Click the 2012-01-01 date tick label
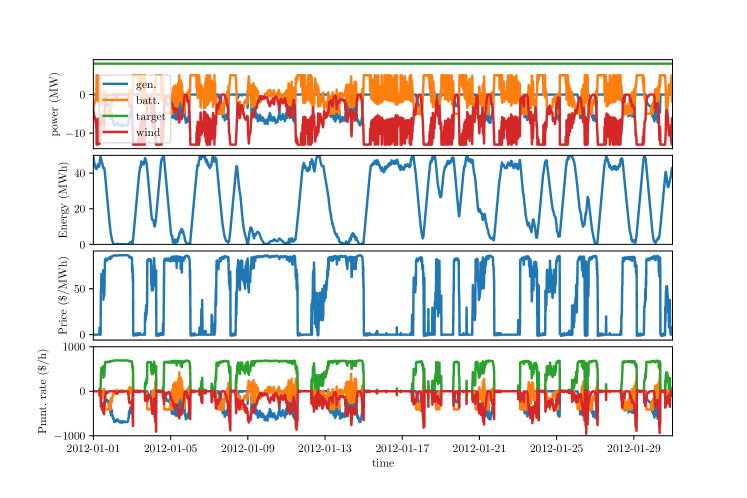 click(x=93, y=448)
